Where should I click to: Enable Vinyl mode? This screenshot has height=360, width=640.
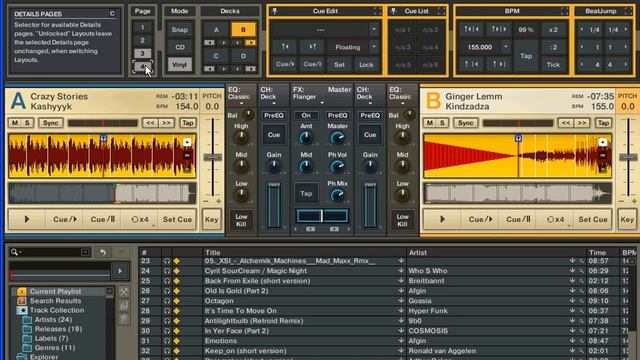click(x=180, y=64)
